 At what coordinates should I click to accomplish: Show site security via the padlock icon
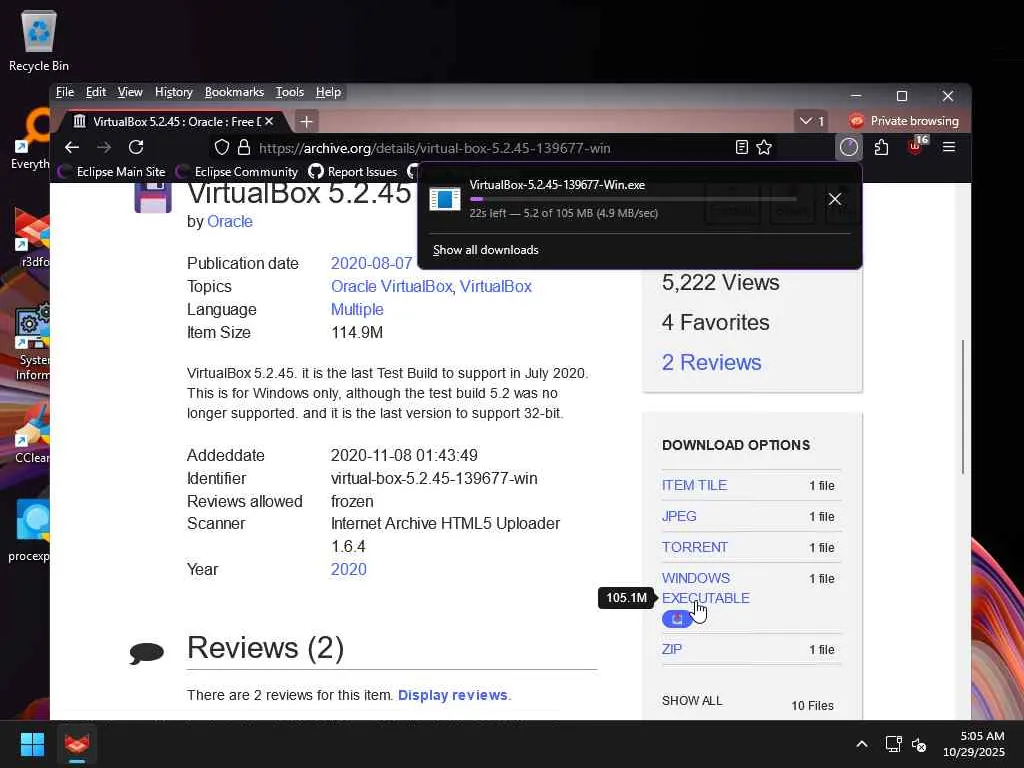coord(244,148)
